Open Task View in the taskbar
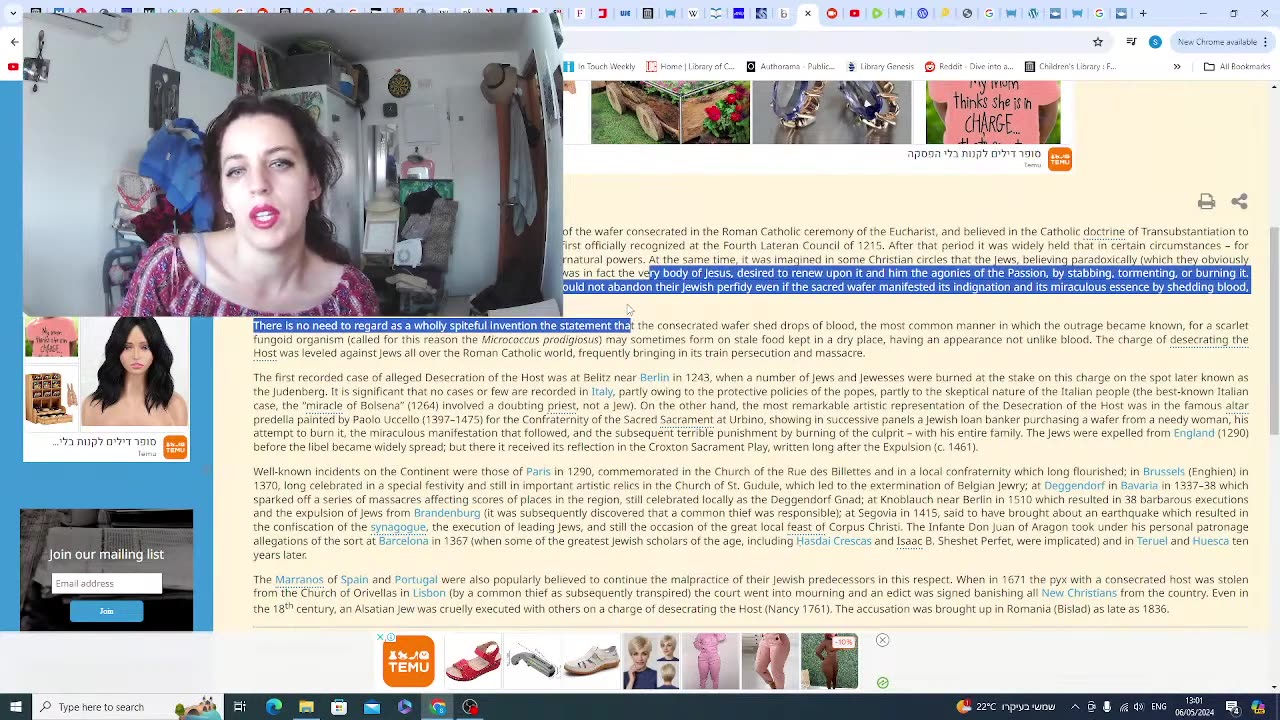 (240, 707)
